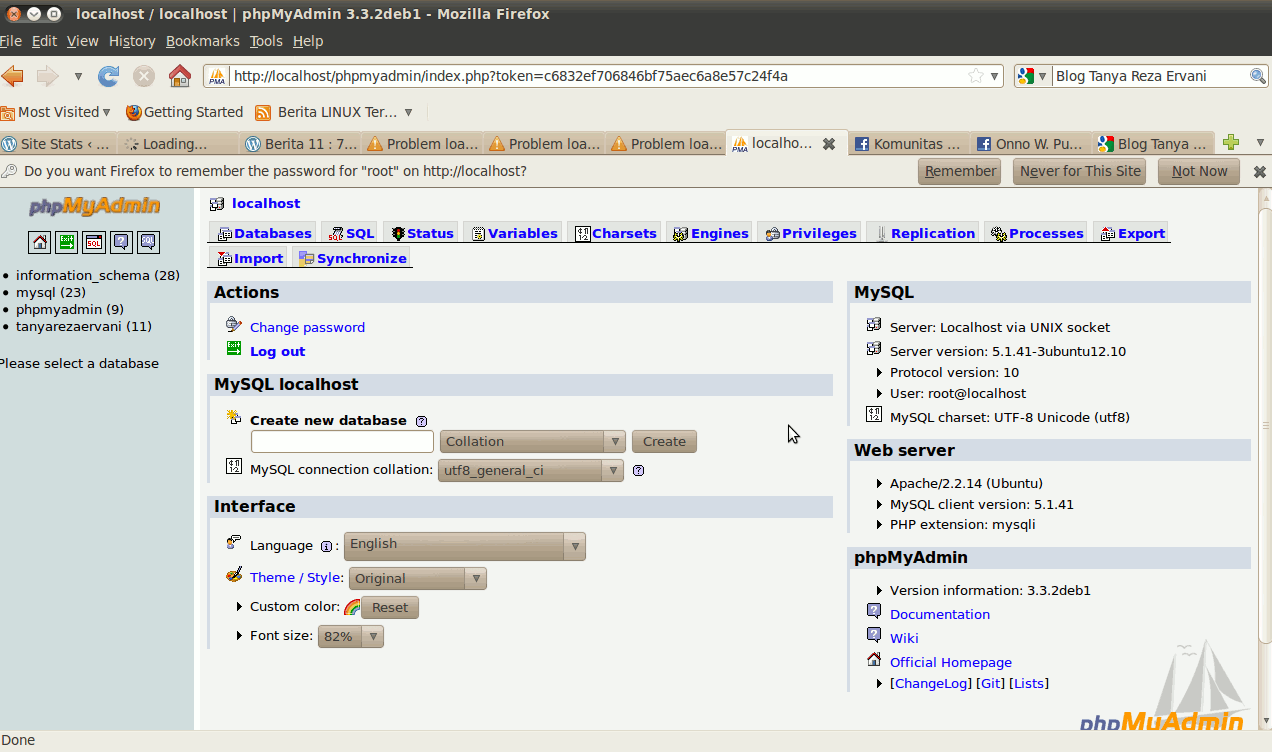Screen dimensions: 1272x752
Task: Open the Collation dropdown for new database
Action: [532, 441]
